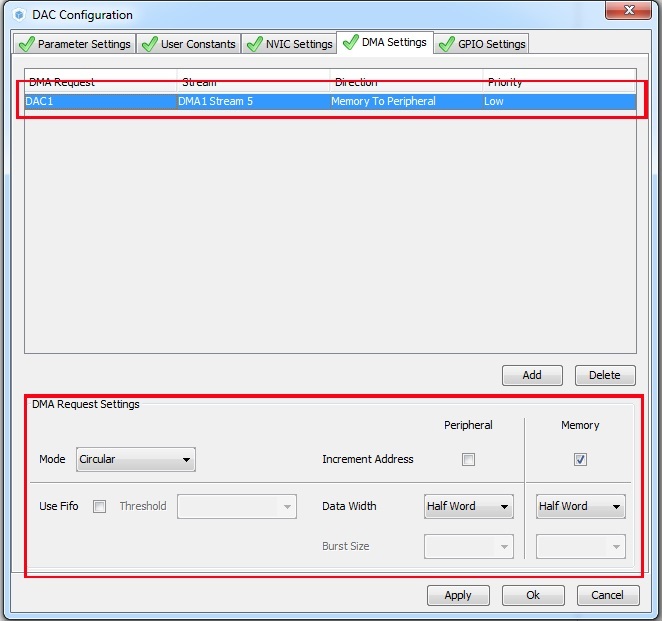Click the DAC Configuration window icon

19,15
